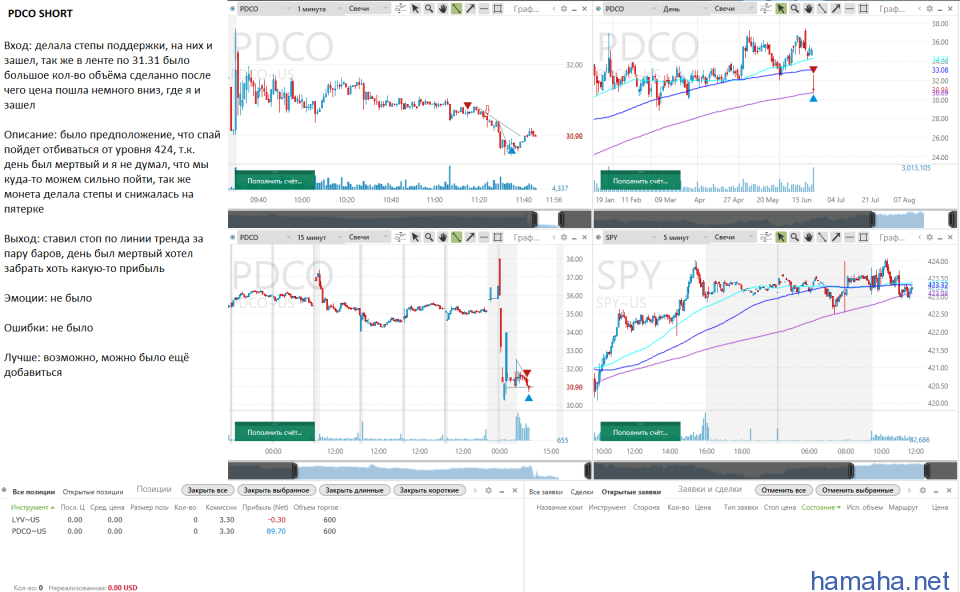Toggle link indicator dot on PDCO 15-minute chart

pyautogui.click(x=232, y=237)
